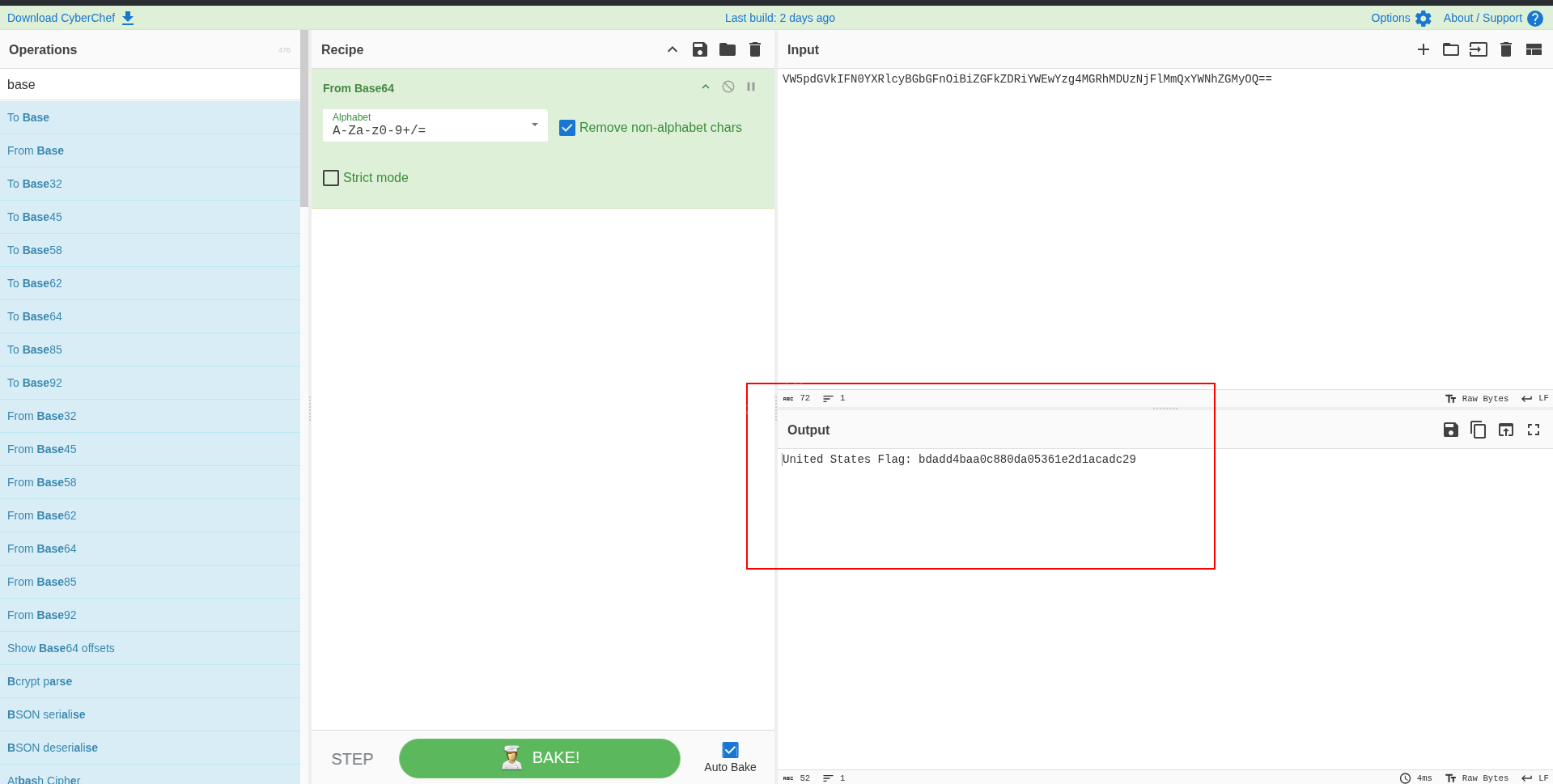
Task: Save the recipe with the floppy disk icon
Action: (x=700, y=49)
